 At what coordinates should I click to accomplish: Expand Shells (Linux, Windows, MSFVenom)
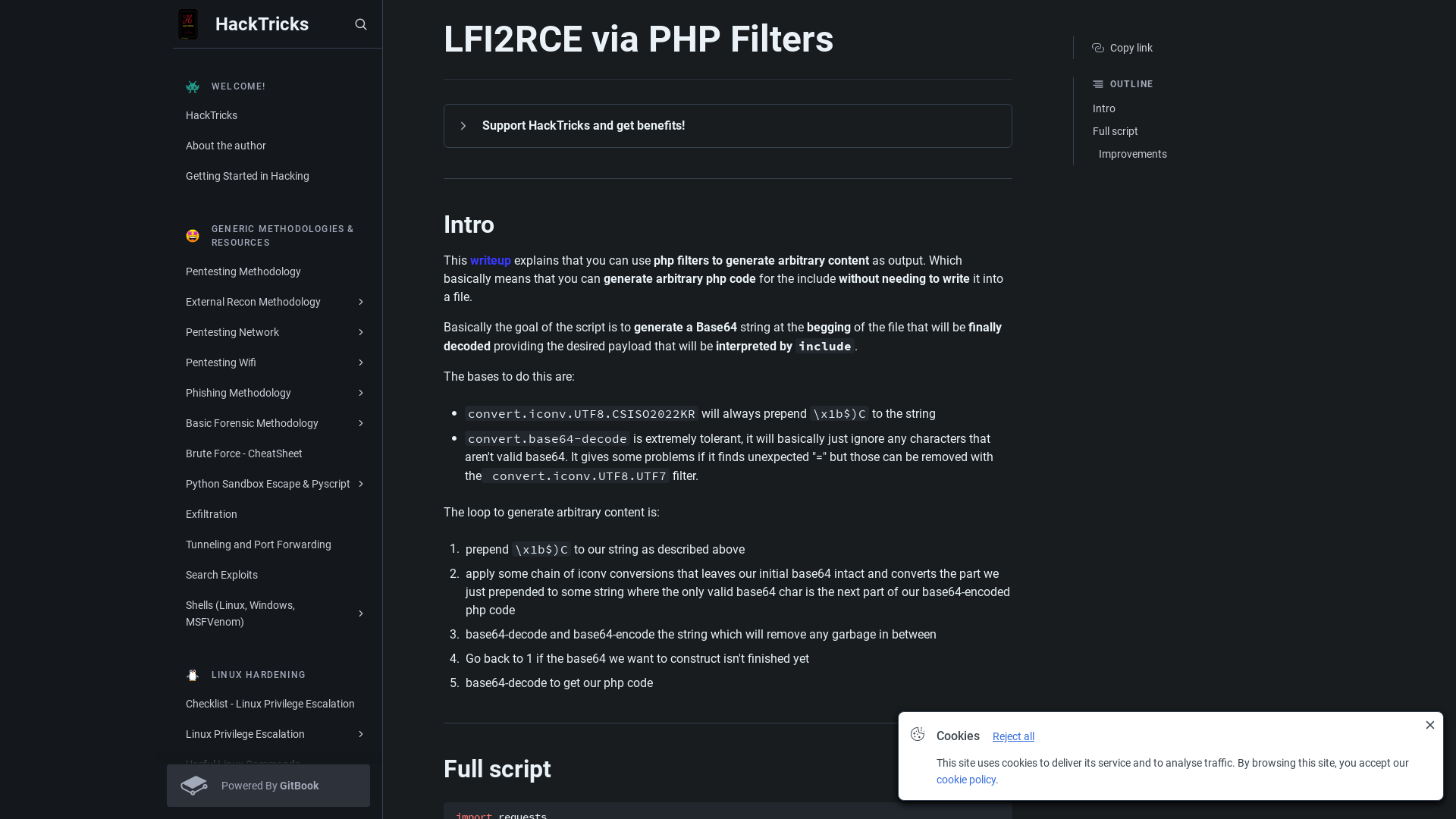[x=359, y=613]
